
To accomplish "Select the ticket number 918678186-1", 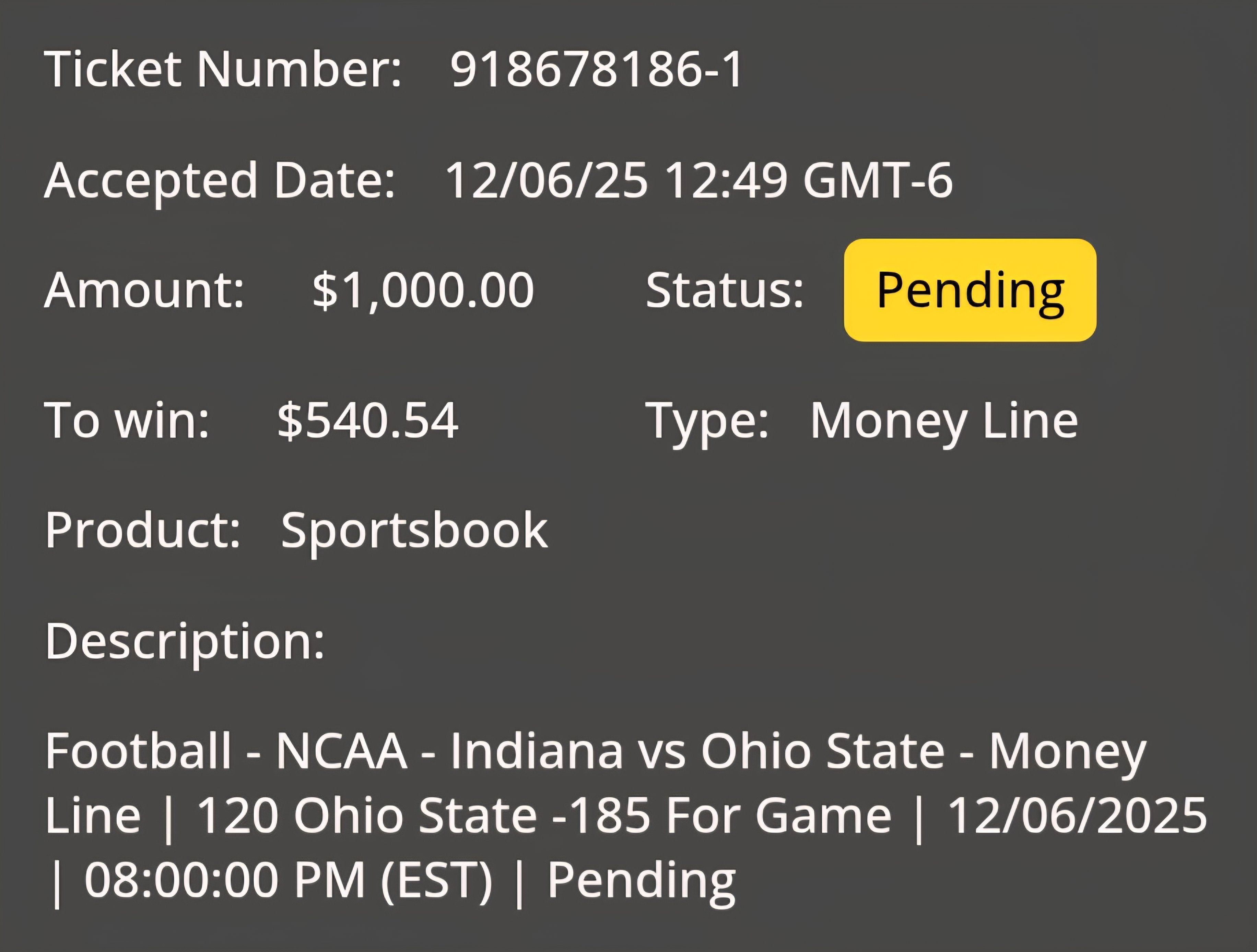I will 597,69.
